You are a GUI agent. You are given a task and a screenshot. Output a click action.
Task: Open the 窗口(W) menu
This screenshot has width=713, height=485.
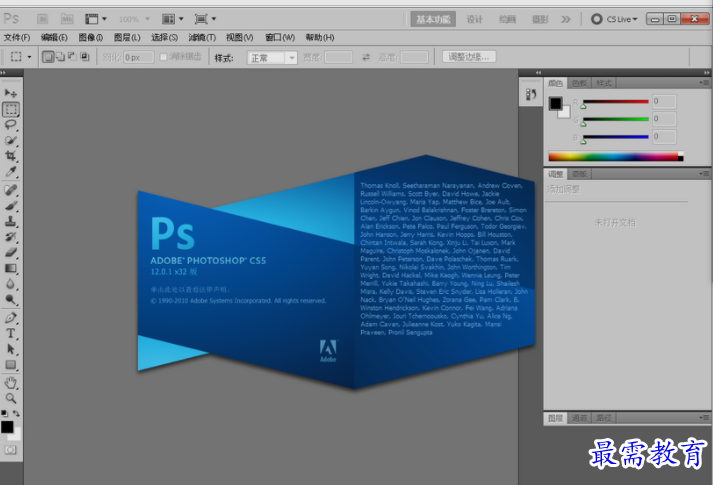tap(280, 37)
